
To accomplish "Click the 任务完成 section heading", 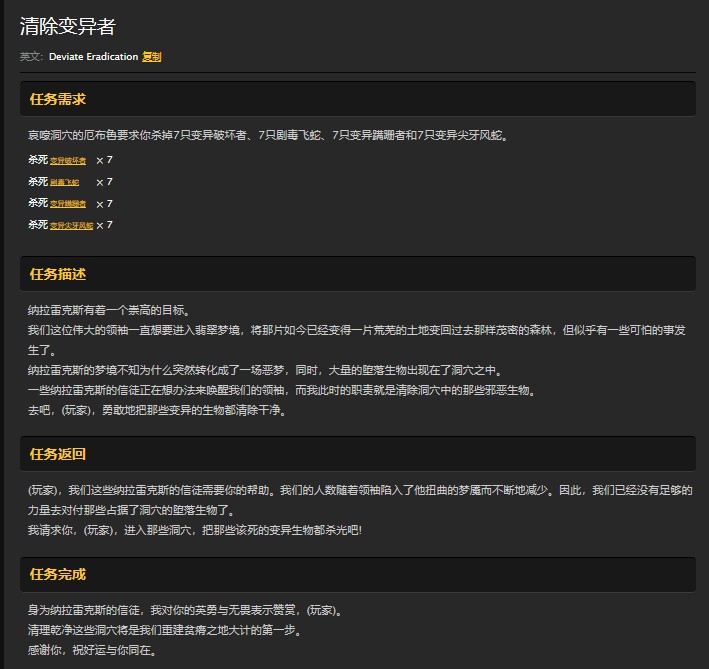I will click(x=57, y=574).
